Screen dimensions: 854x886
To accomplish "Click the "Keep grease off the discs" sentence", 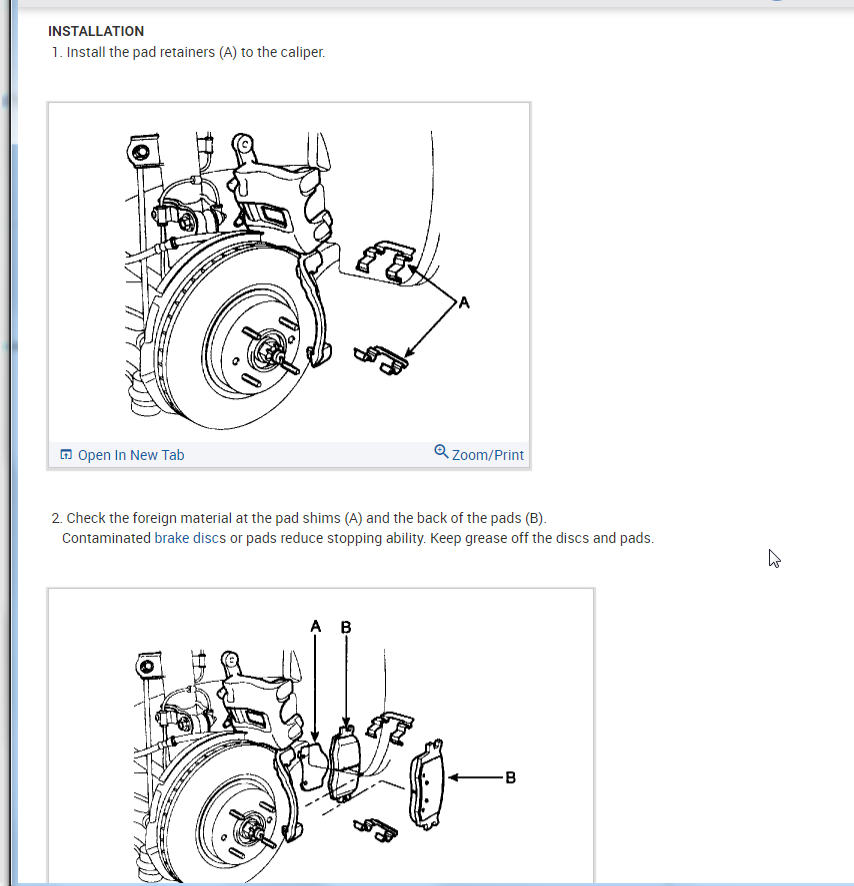I will (542, 538).
